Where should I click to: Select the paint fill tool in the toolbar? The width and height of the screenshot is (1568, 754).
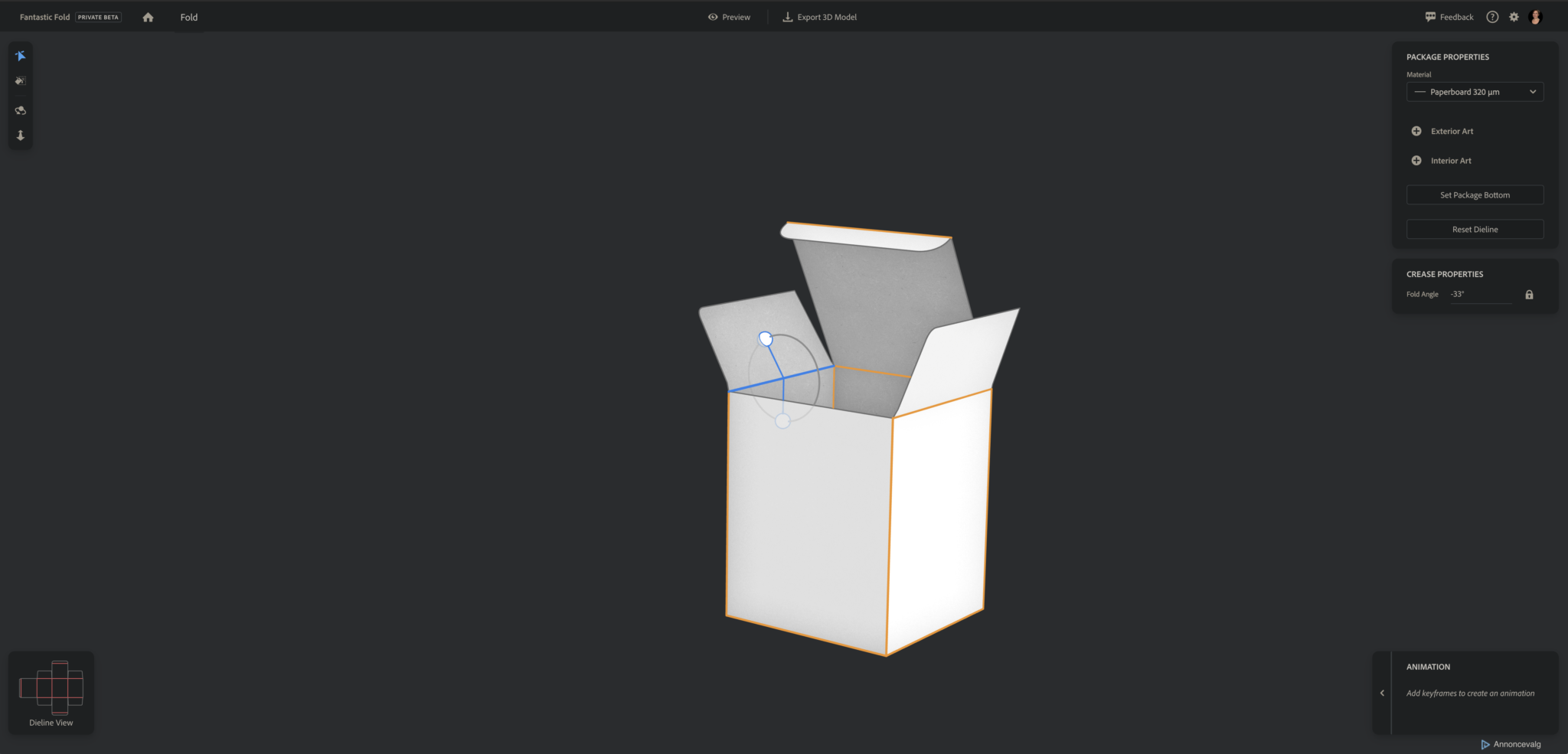pyautogui.click(x=20, y=81)
